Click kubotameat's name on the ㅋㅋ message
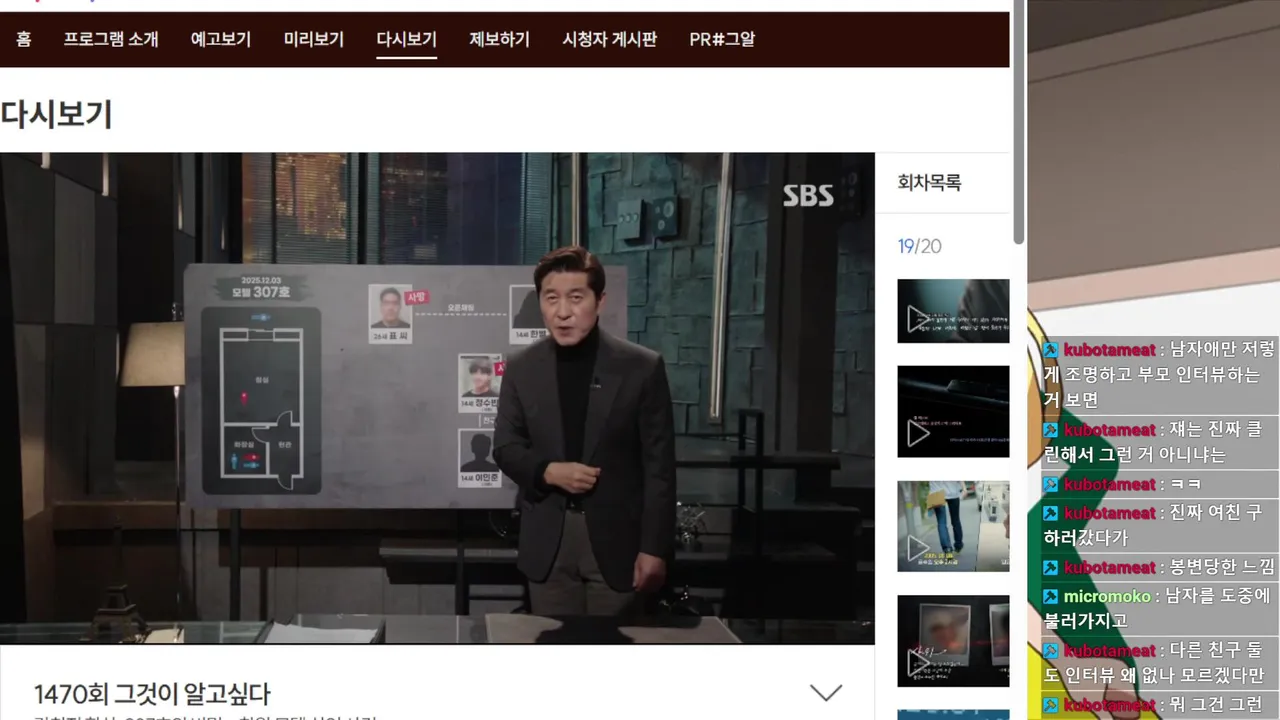1280x720 pixels. pos(1110,484)
